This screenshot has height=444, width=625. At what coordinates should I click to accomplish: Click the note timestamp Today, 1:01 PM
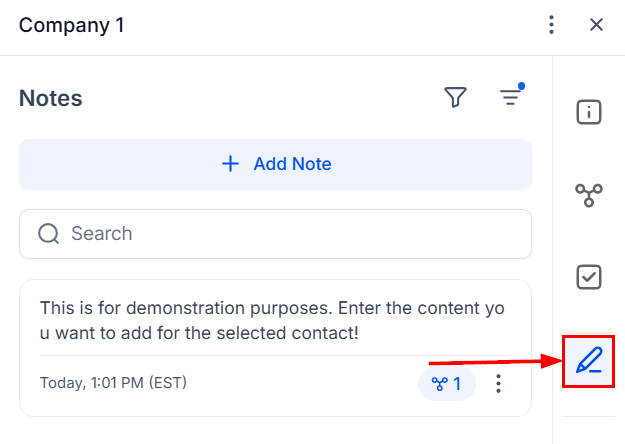click(x=113, y=382)
